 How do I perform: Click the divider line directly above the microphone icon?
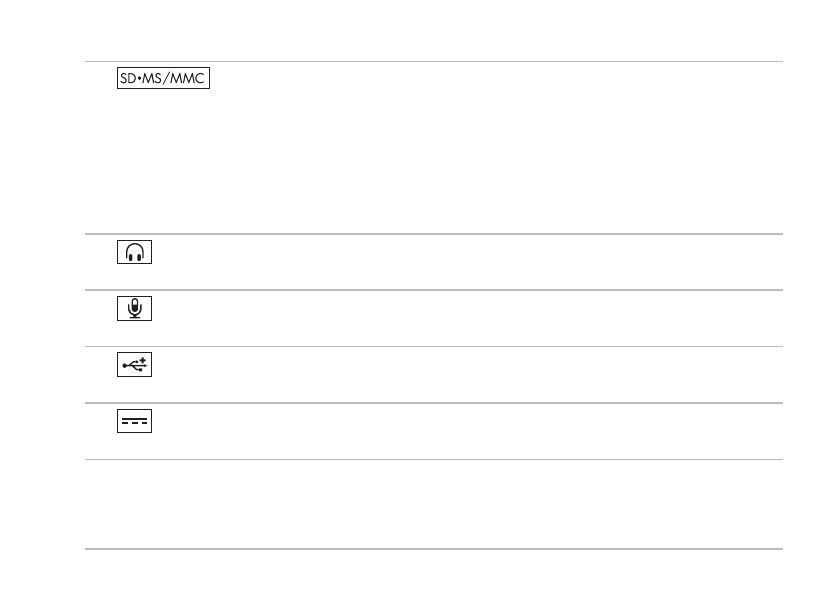click(432, 291)
